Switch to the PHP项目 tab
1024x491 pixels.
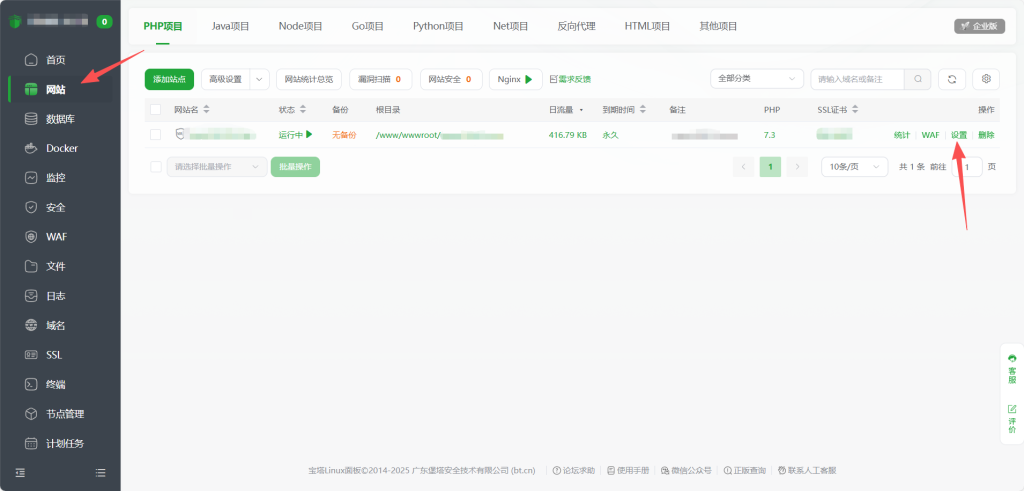(x=163, y=26)
